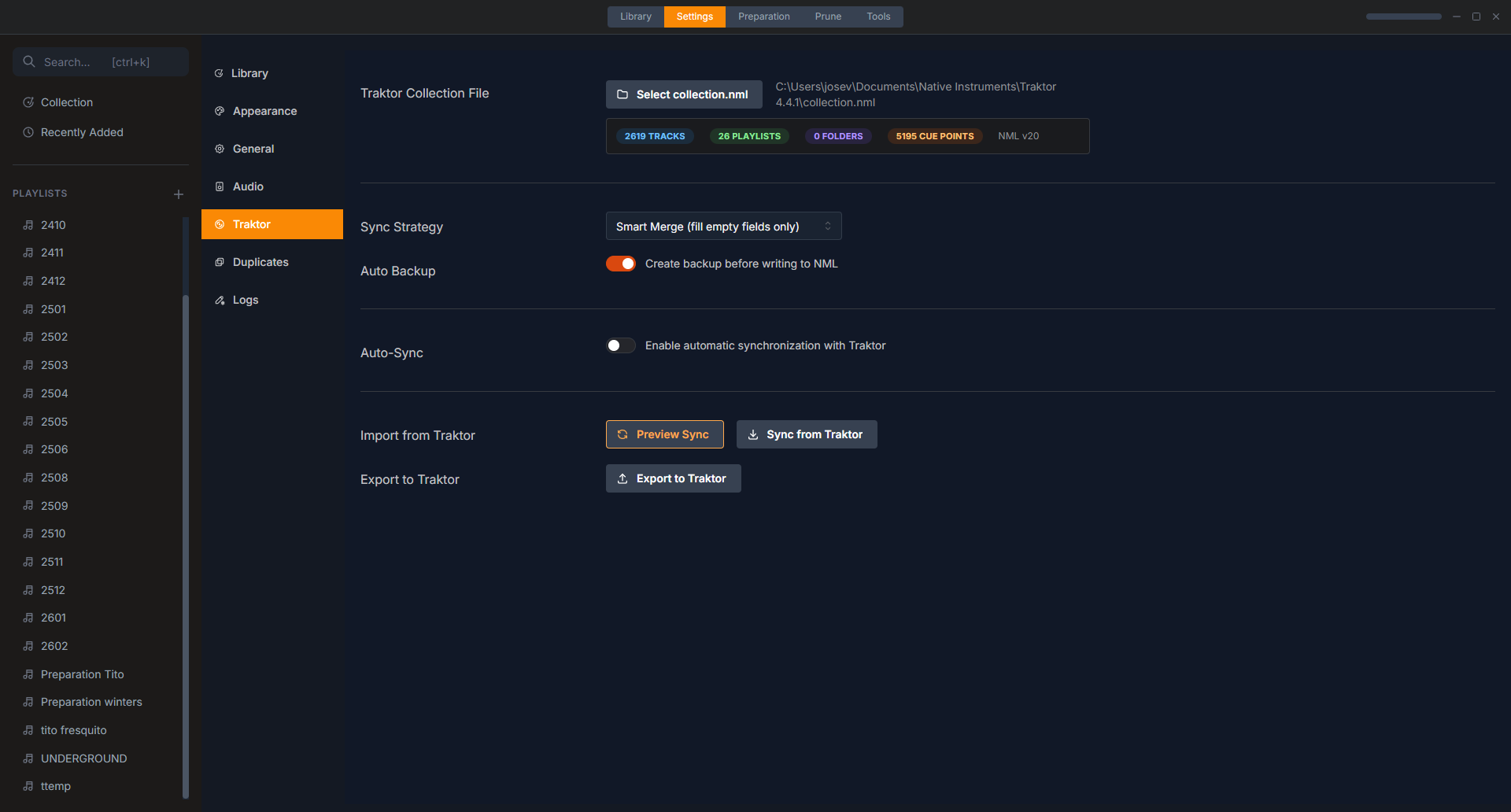This screenshot has width=1511, height=812.
Task: Select the Appearance settings icon
Action: tap(219, 110)
